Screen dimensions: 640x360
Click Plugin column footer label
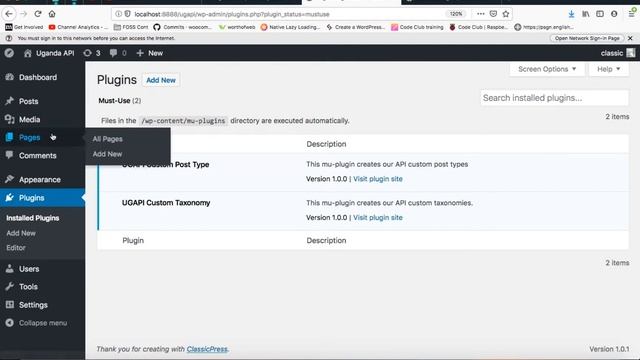coord(133,241)
